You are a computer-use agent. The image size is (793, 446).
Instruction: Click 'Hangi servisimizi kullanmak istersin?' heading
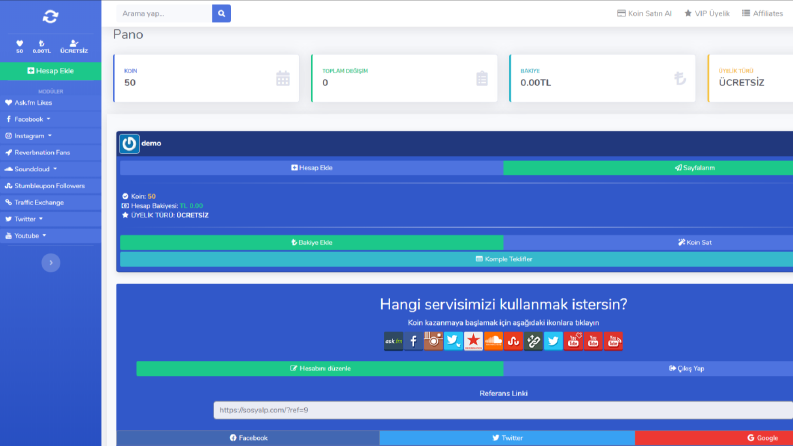coord(503,304)
